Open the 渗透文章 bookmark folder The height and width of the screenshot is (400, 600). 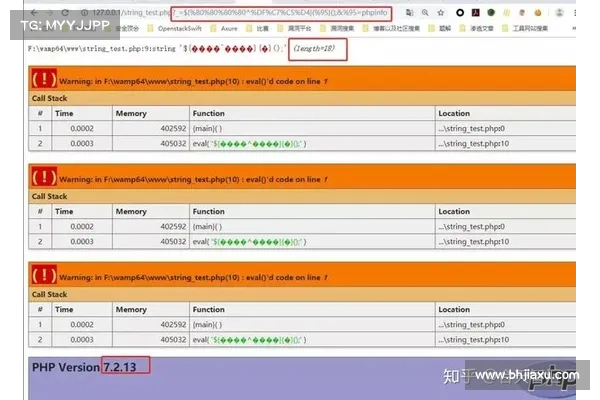[x=476, y=28]
